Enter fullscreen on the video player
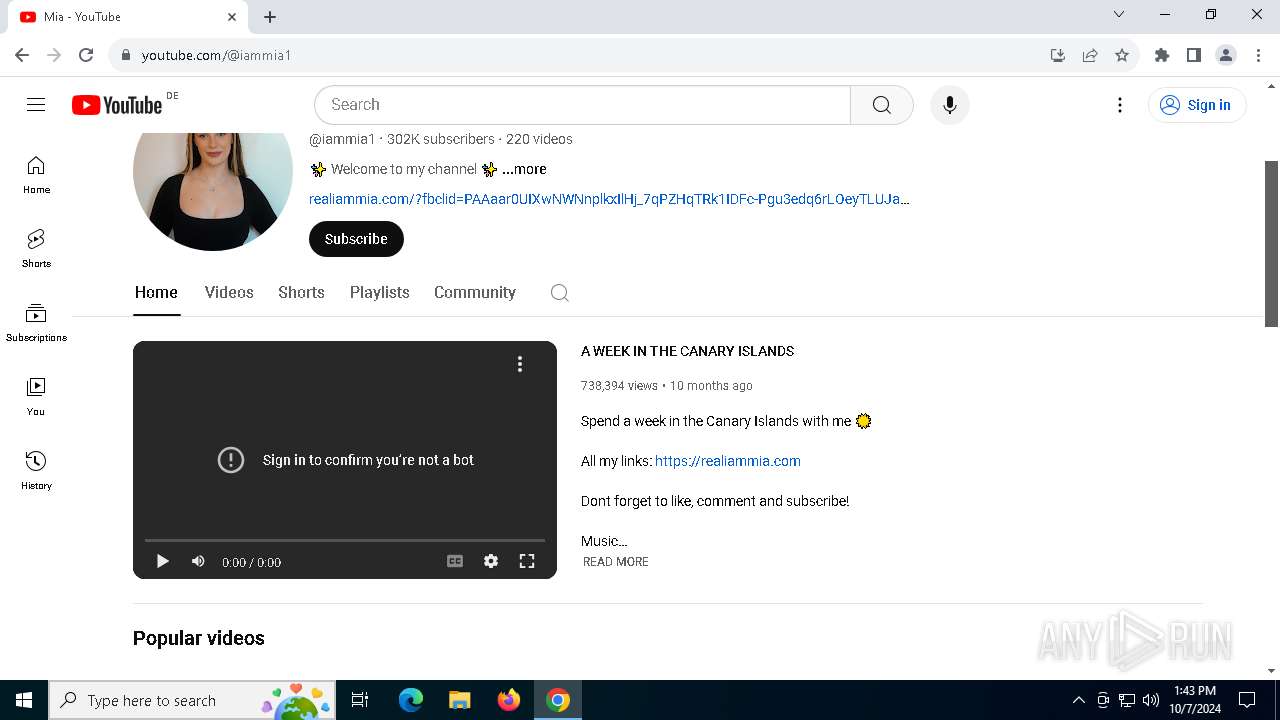This screenshot has height=720, width=1280. [527, 561]
